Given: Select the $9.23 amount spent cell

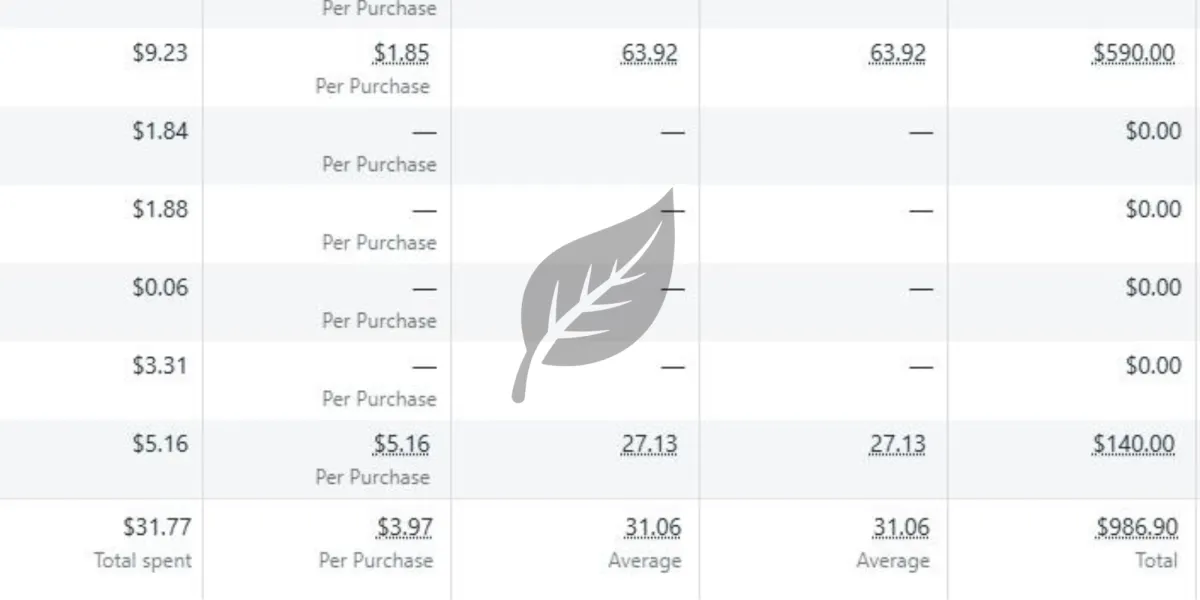Looking at the screenshot, I should [160, 53].
